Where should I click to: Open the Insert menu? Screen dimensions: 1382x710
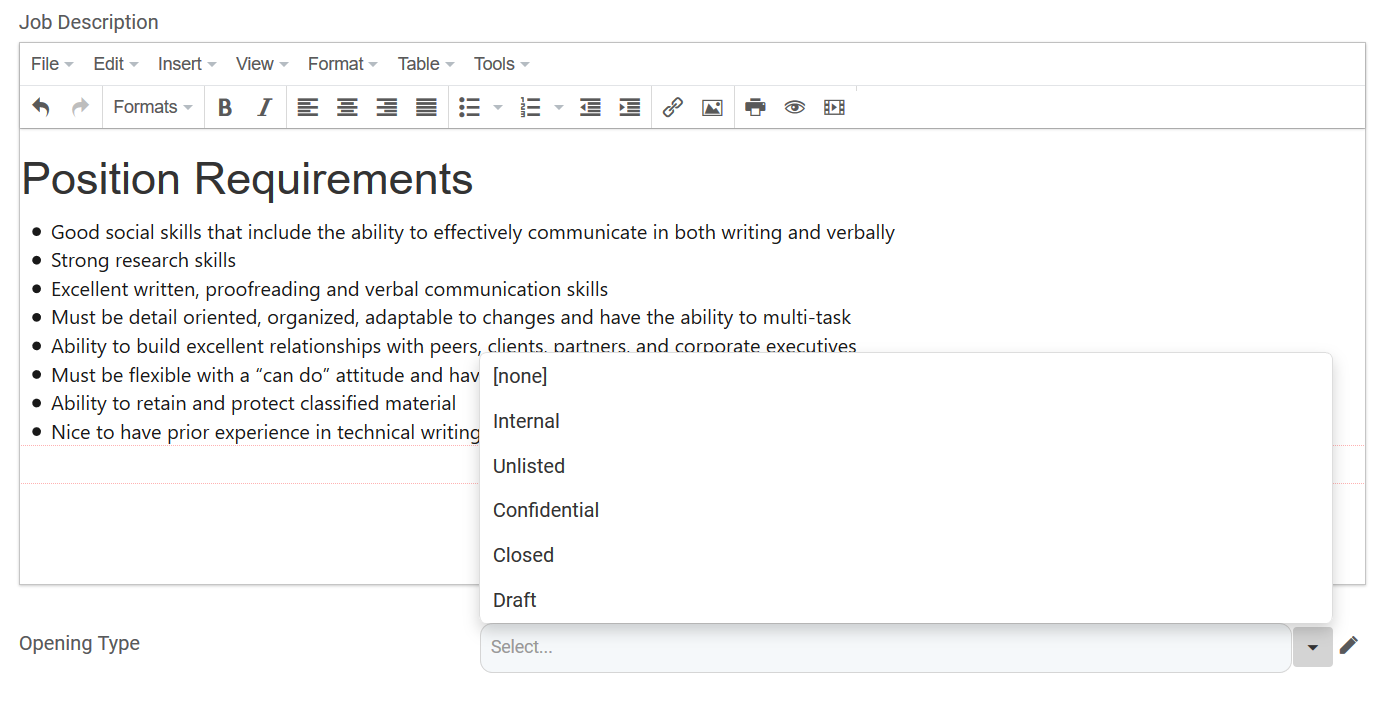tap(187, 64)
